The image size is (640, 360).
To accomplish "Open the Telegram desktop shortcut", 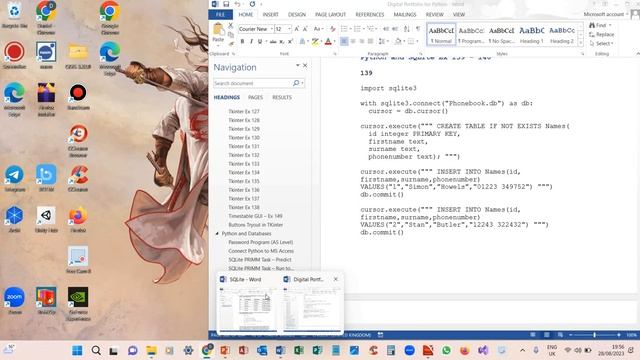I will click(x=15, y=178).
